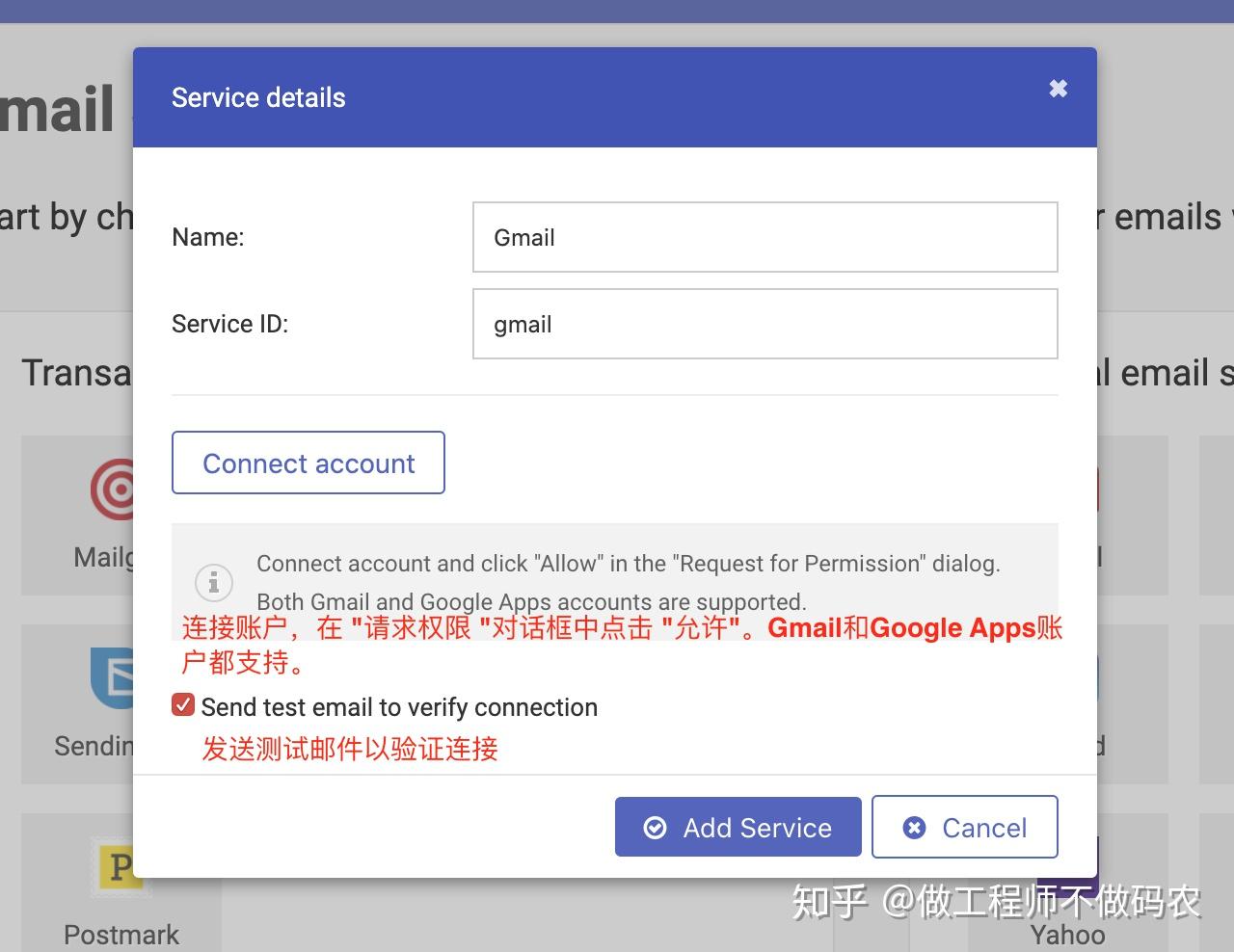Close the dialog using the X in the header
The height and width of the screenshot is (952, 1234).
point(1058,89)
